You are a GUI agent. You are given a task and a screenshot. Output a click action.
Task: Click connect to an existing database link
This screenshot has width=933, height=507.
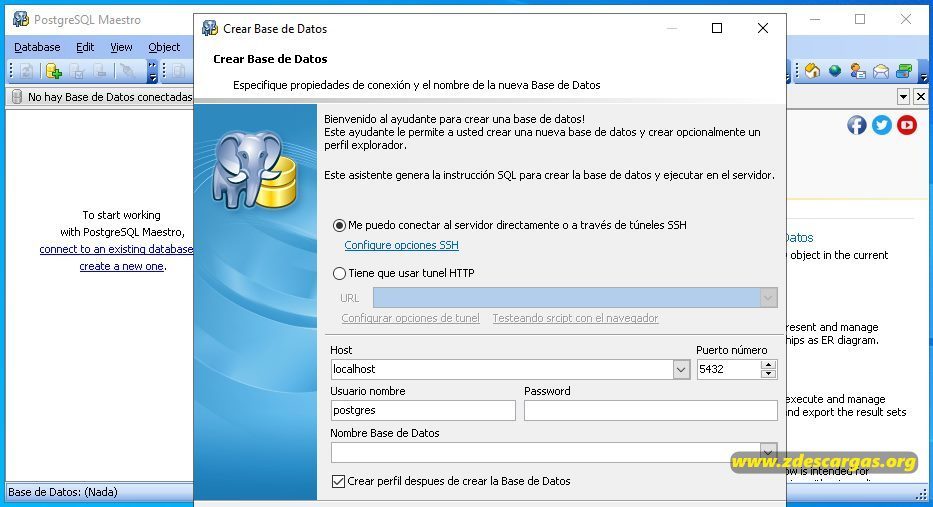(x=116, y=249)
